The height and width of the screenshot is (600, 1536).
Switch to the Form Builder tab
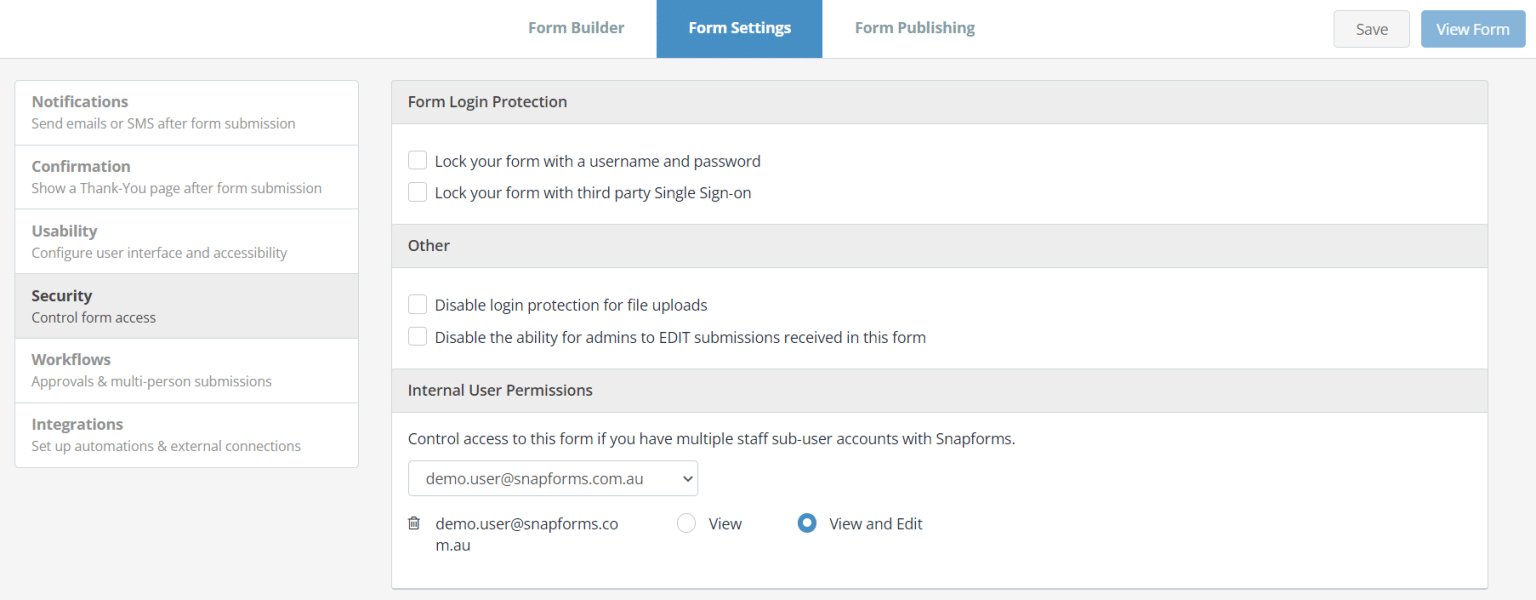coord(576,27)
